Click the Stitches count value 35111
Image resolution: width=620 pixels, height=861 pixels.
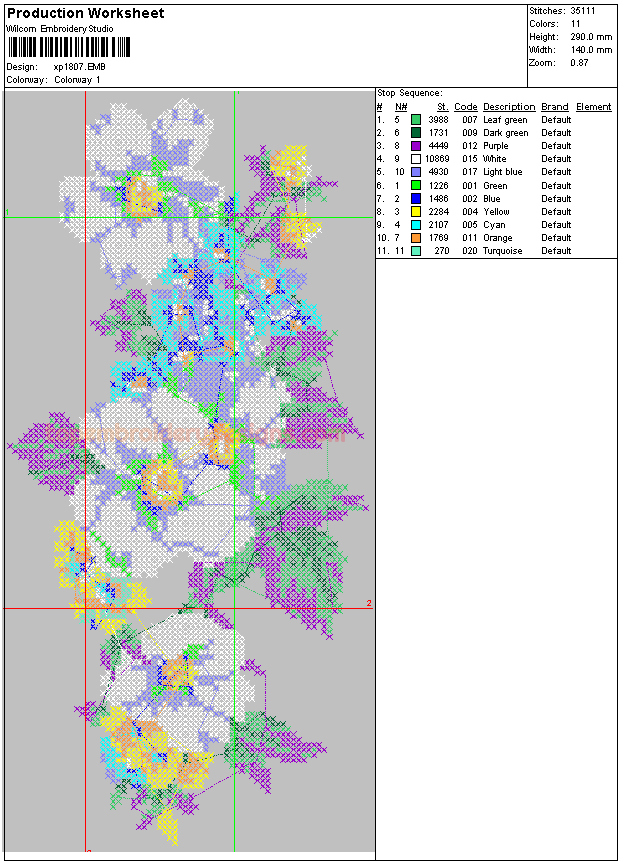click(583, 10)
